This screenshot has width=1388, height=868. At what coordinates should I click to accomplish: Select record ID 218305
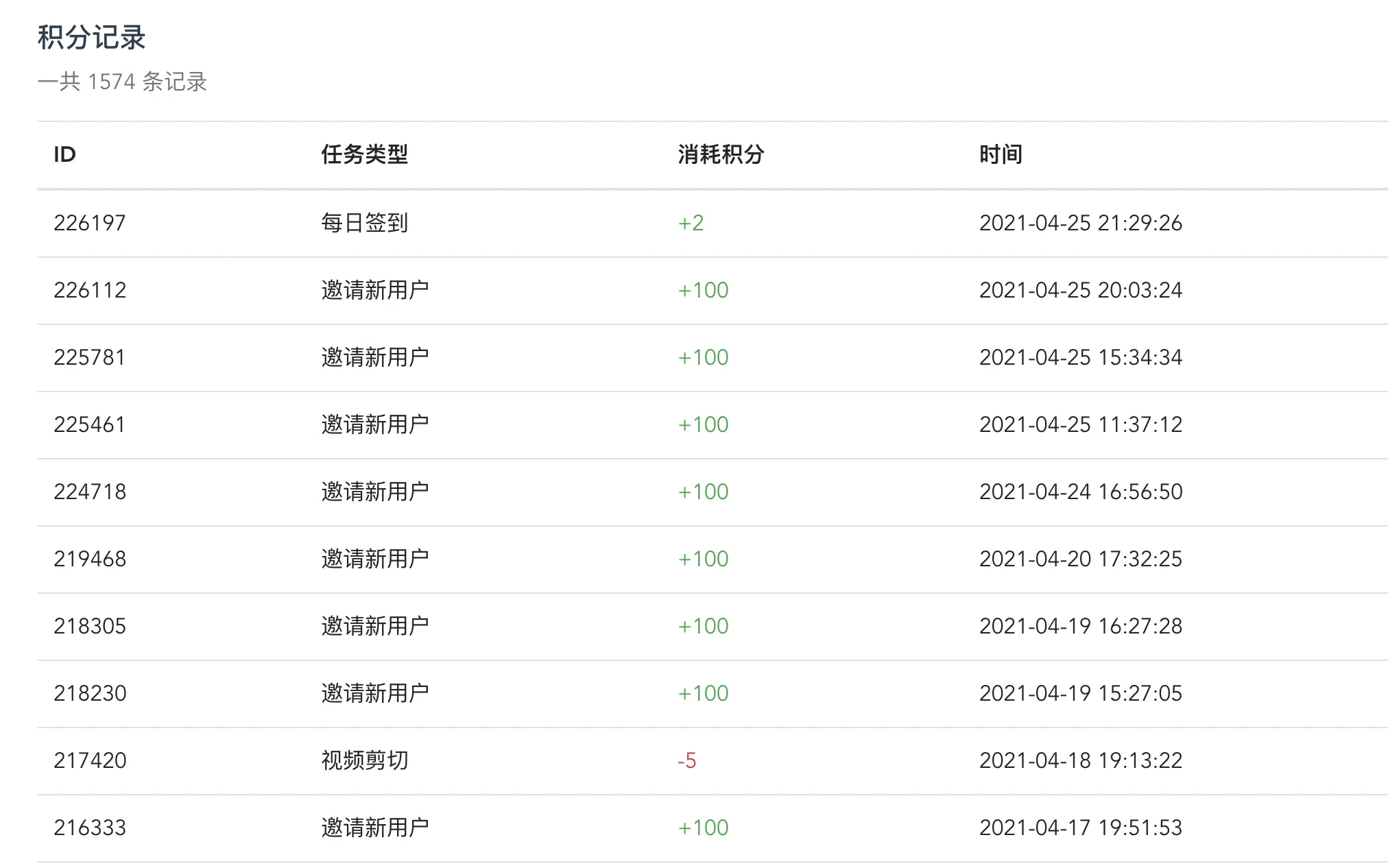click(90, 626)
